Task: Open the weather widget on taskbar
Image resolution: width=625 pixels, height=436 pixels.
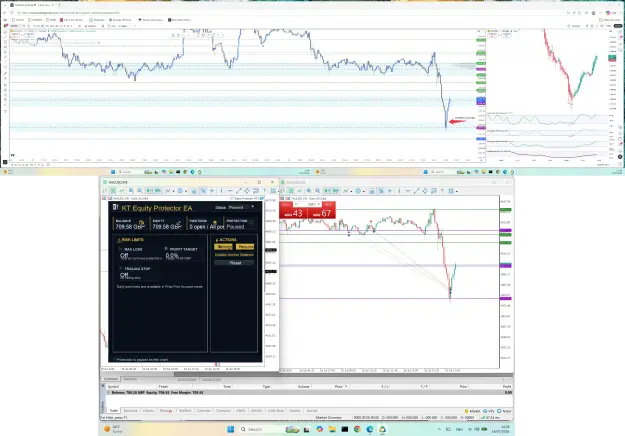Action: (114, 429)
